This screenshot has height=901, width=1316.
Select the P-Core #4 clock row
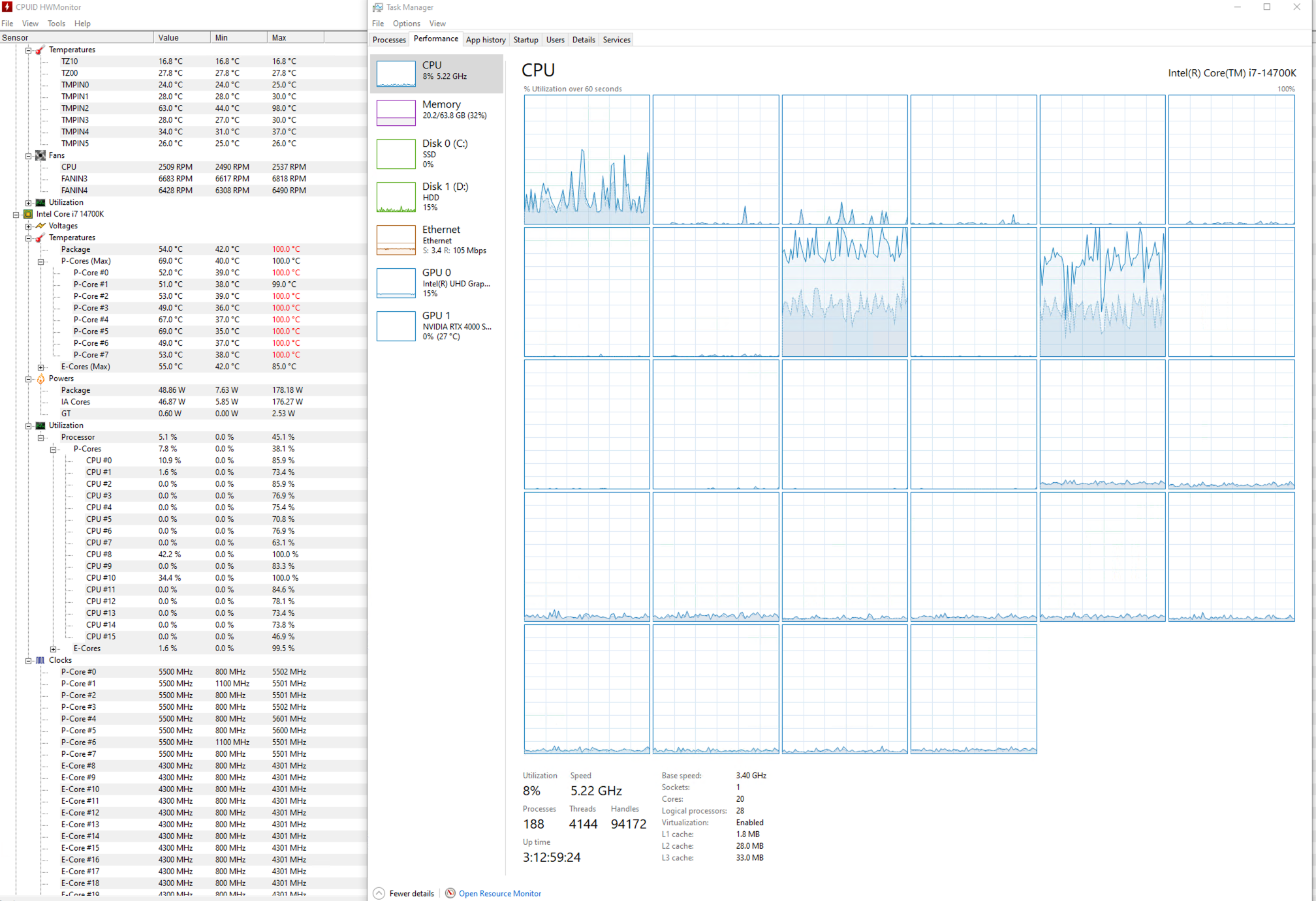[183, 719]
